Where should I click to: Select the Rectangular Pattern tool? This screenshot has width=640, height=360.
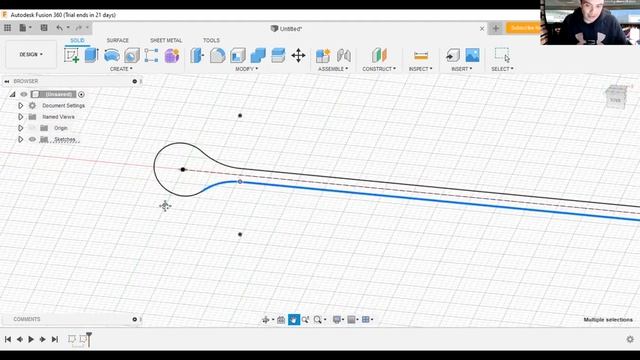coord(151,56)
